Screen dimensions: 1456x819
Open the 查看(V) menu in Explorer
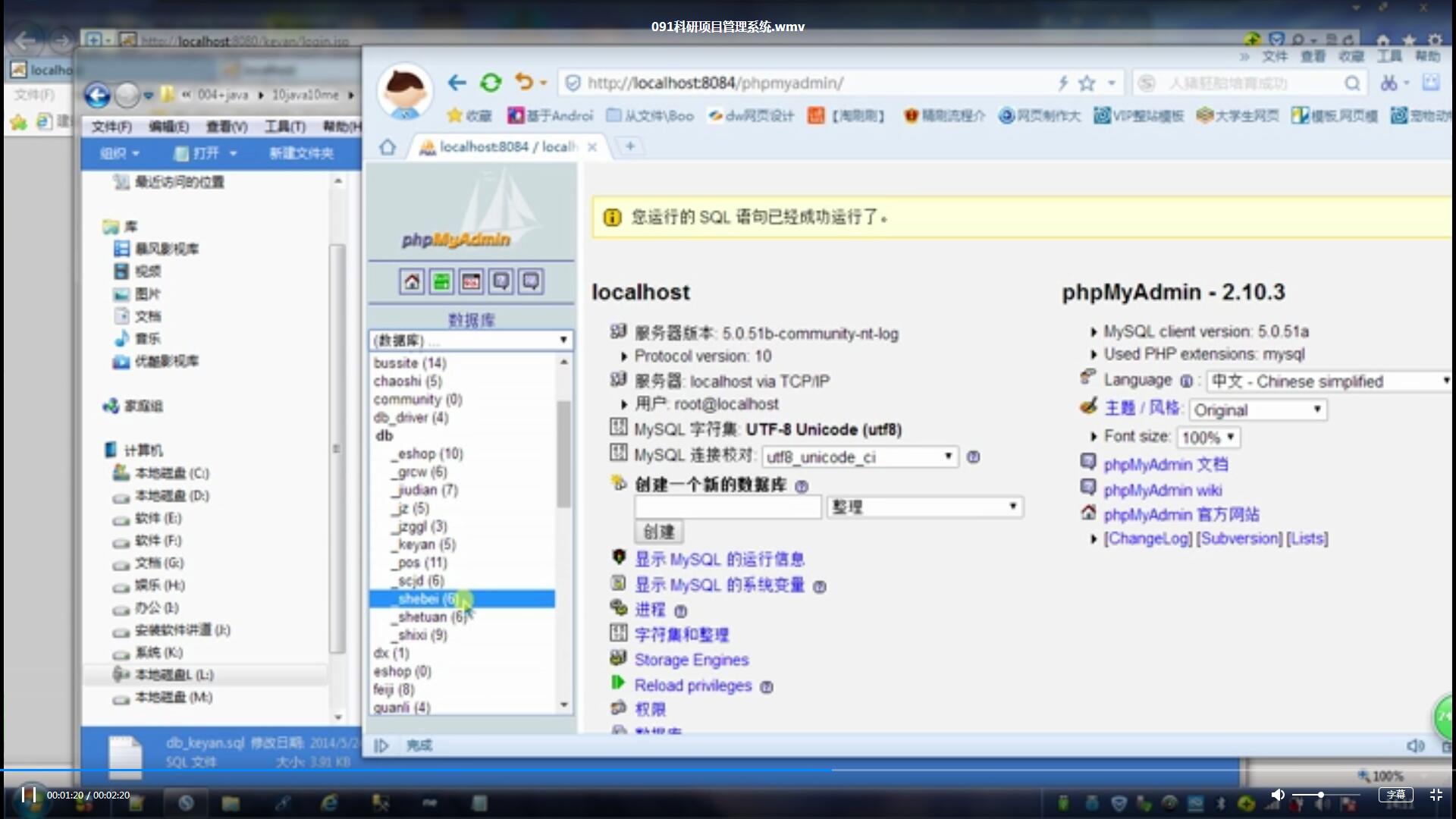coord(227,127)
